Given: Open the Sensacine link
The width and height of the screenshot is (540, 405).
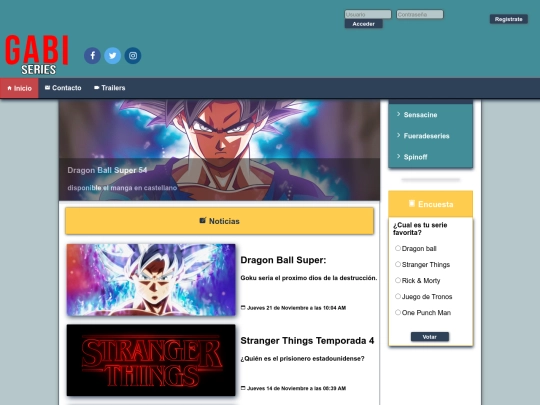Looking at the screenshot, I should [x=420, y=115].
